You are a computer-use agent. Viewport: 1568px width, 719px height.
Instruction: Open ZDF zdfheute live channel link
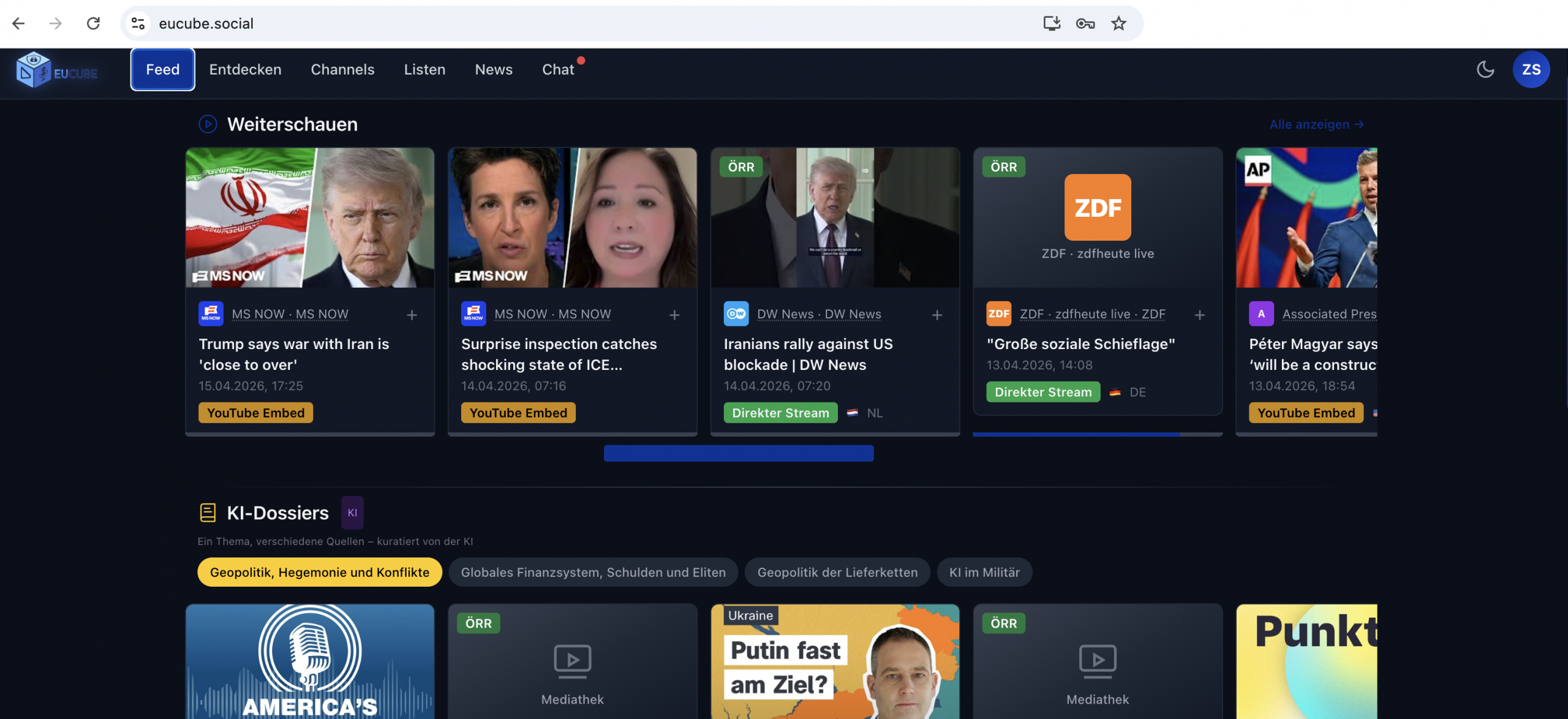click(x=1093, y=314)
